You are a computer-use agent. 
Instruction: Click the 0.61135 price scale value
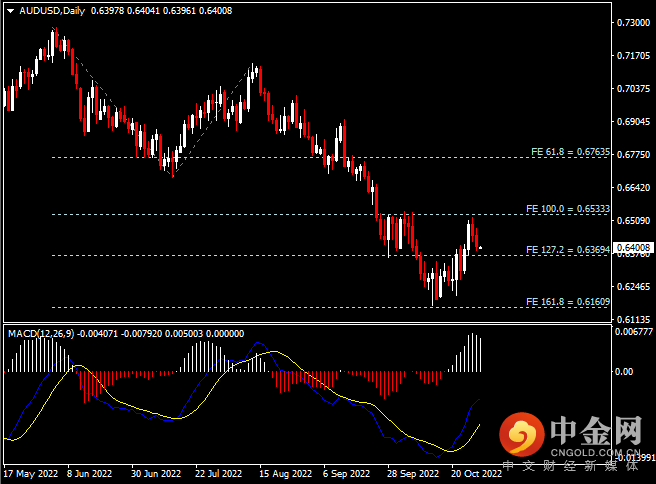[633, 320]
